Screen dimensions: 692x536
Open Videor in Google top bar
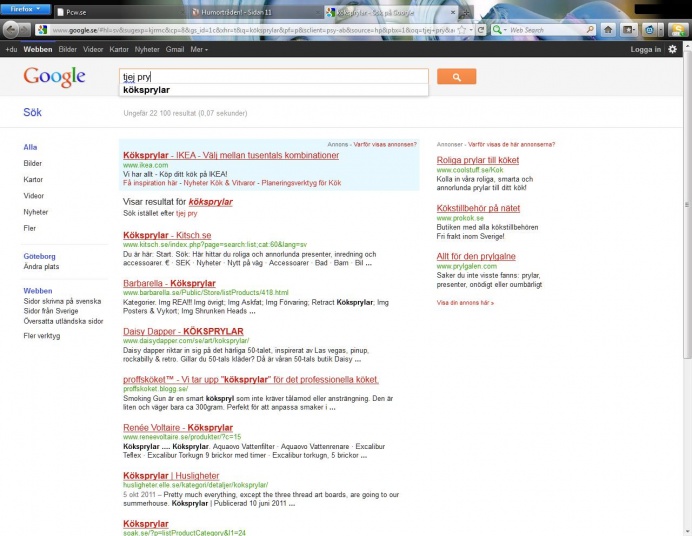pyautogui.click(x=93, y=49)
